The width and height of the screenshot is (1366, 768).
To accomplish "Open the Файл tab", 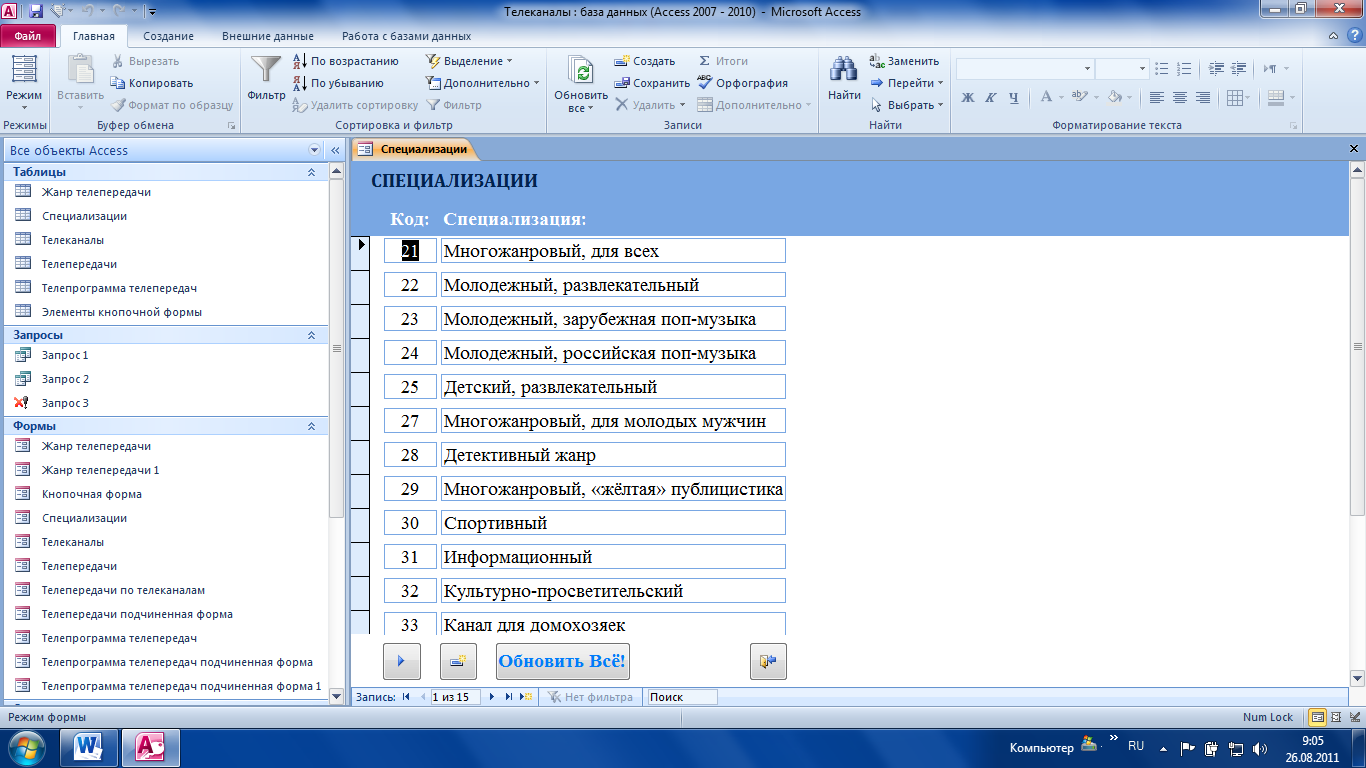I will click(x=28, y=36).
